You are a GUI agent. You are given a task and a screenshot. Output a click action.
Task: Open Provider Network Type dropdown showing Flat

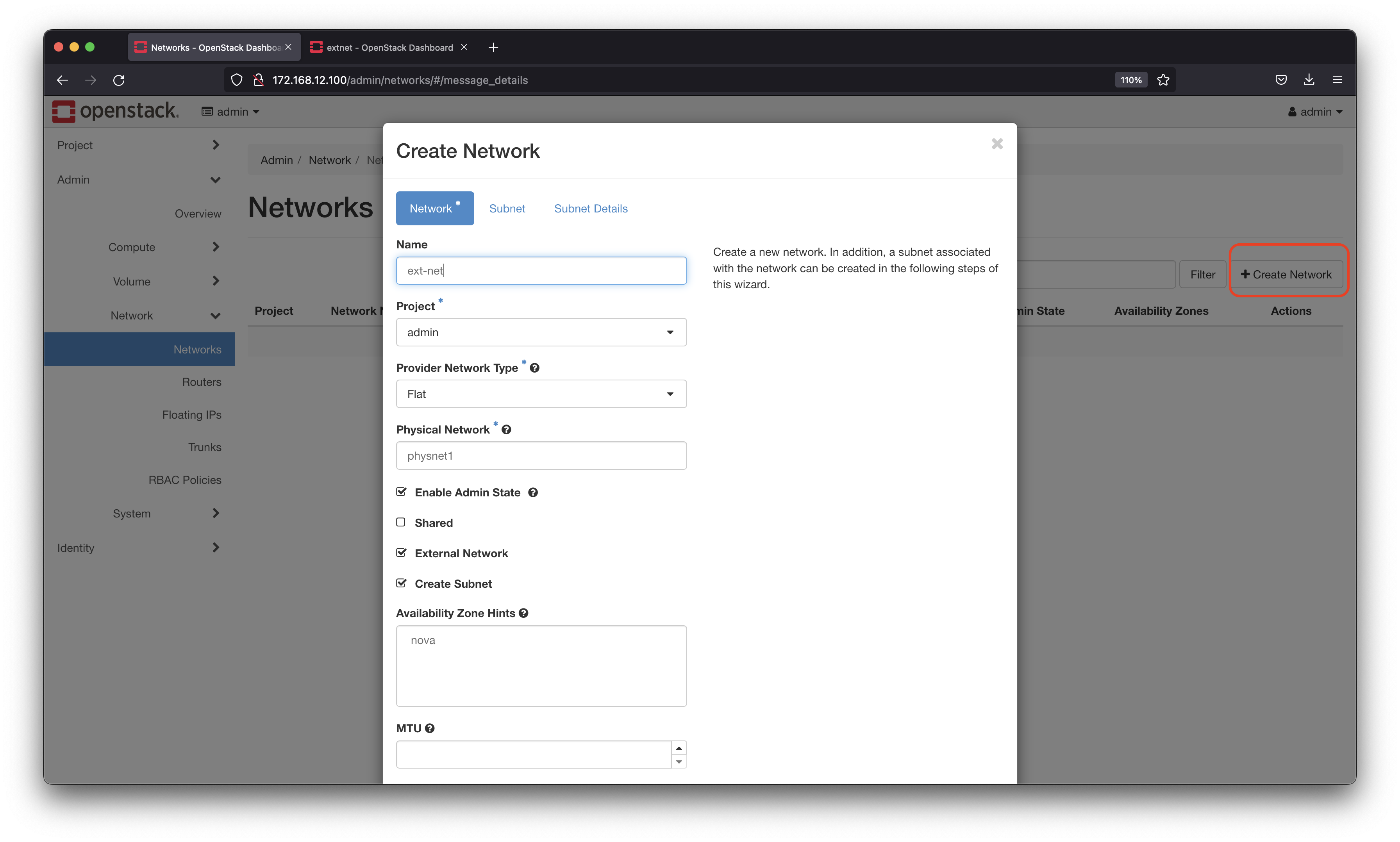541,394
